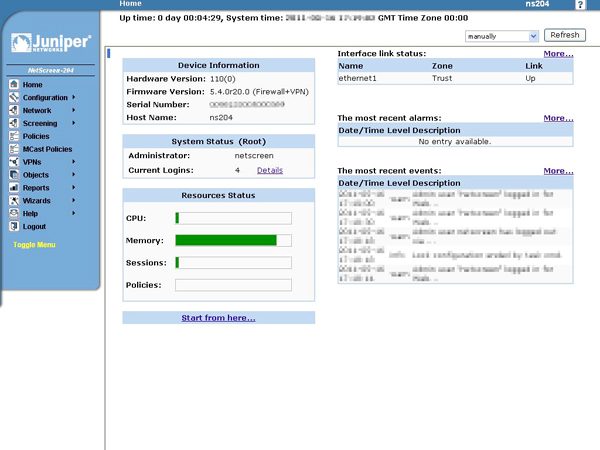600x450 pixels.
Task: Click the Configuration wrench icon
Action: click(14, 97)
